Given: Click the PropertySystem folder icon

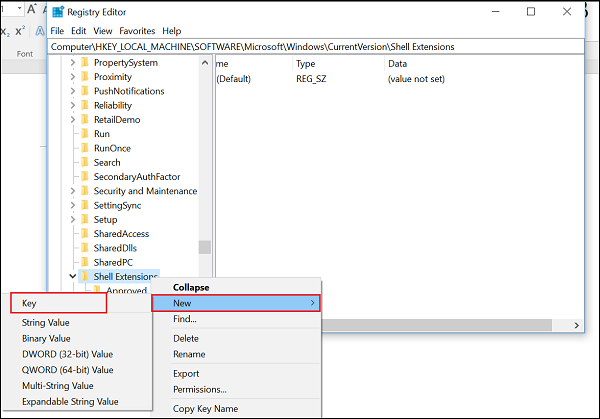Looking at the screenshot, I should tap(85, 62).
